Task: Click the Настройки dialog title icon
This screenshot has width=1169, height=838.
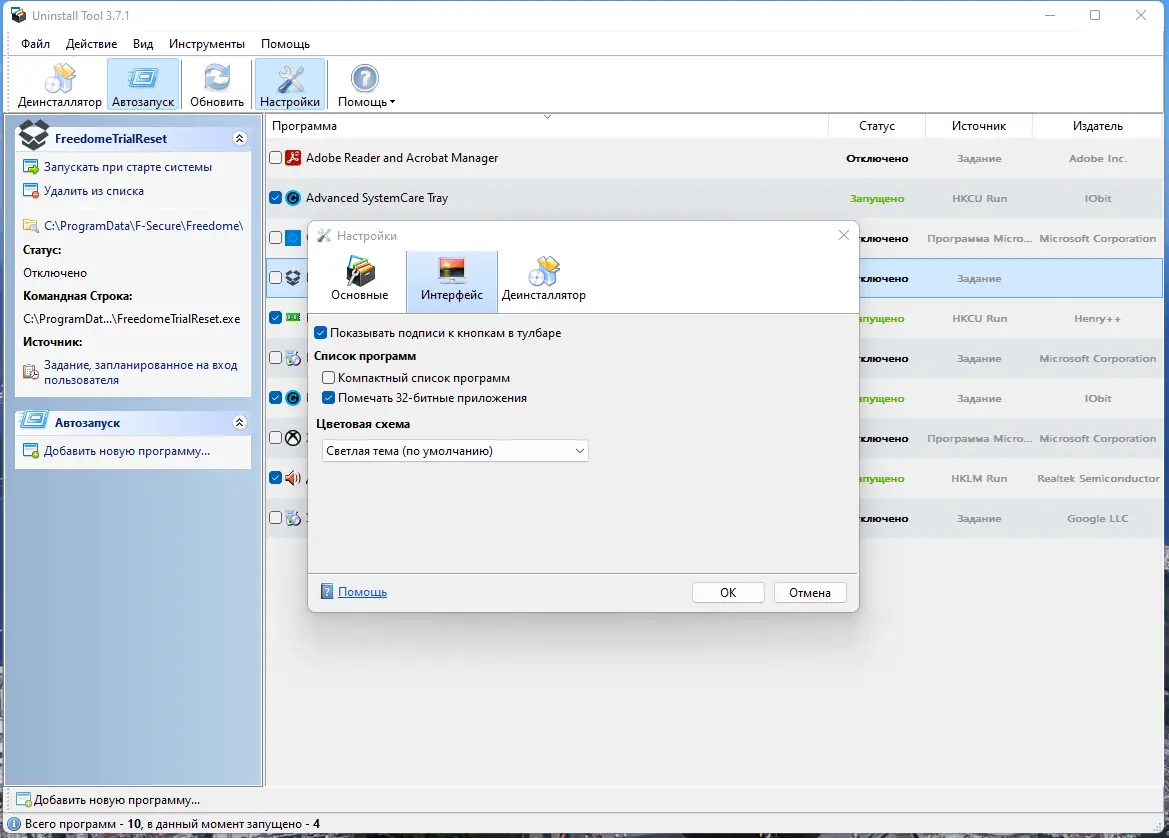Action: pyautogui.click(x=324, y=236)
